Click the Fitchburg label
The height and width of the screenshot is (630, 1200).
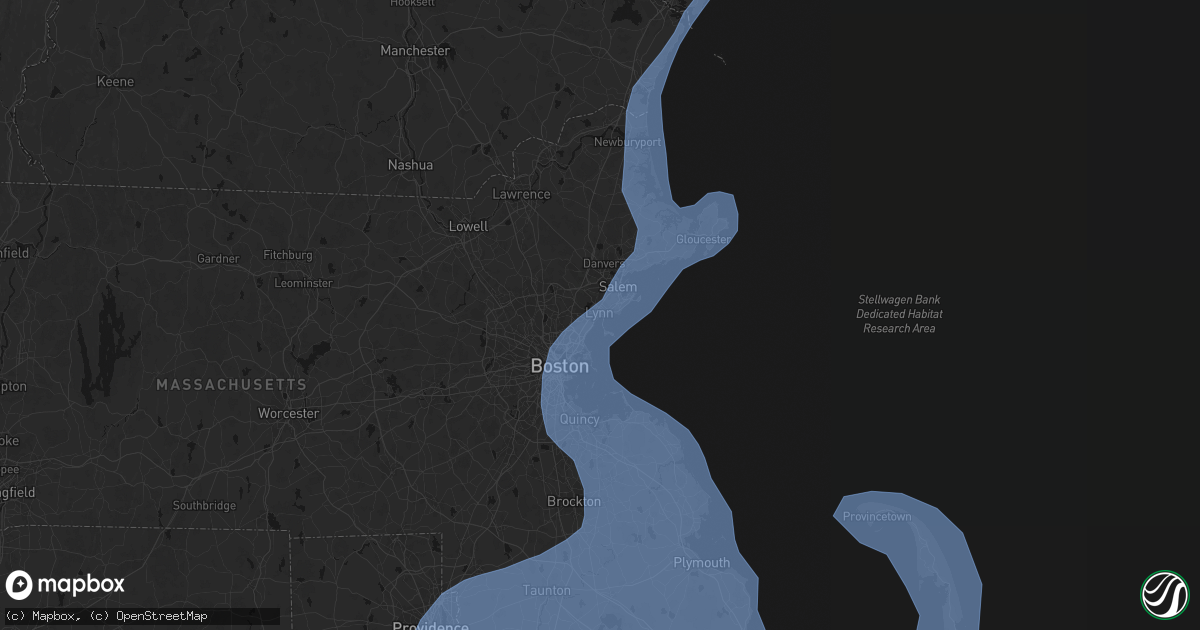[288, 255]
